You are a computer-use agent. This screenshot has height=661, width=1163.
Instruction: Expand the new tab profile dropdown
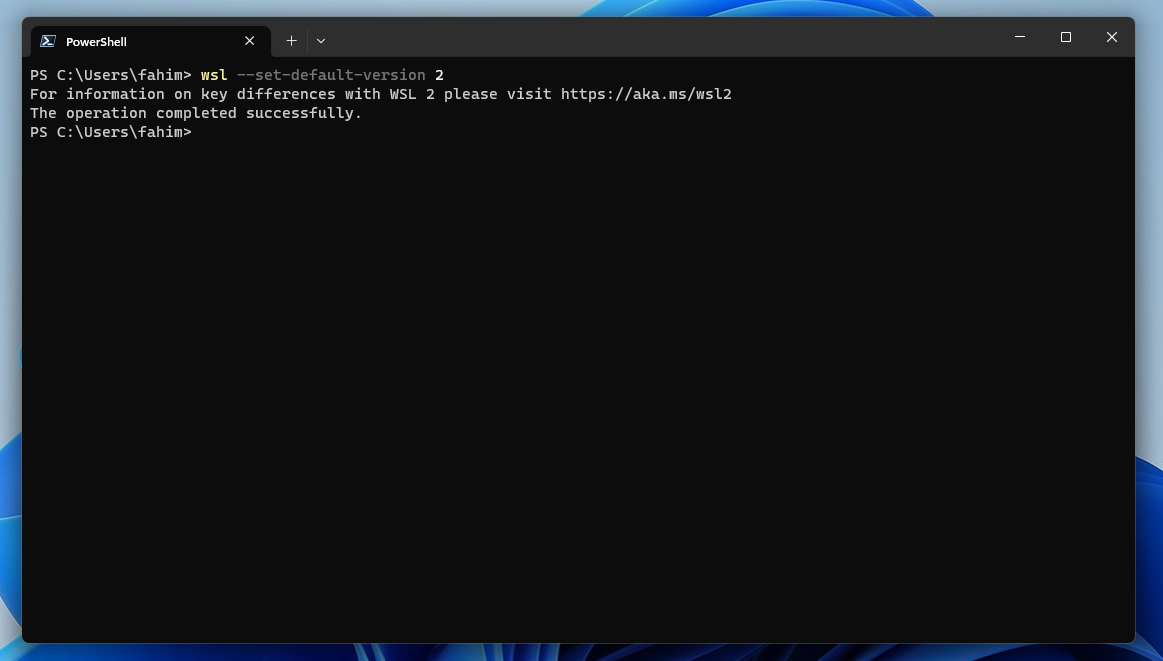click(321, 41)
